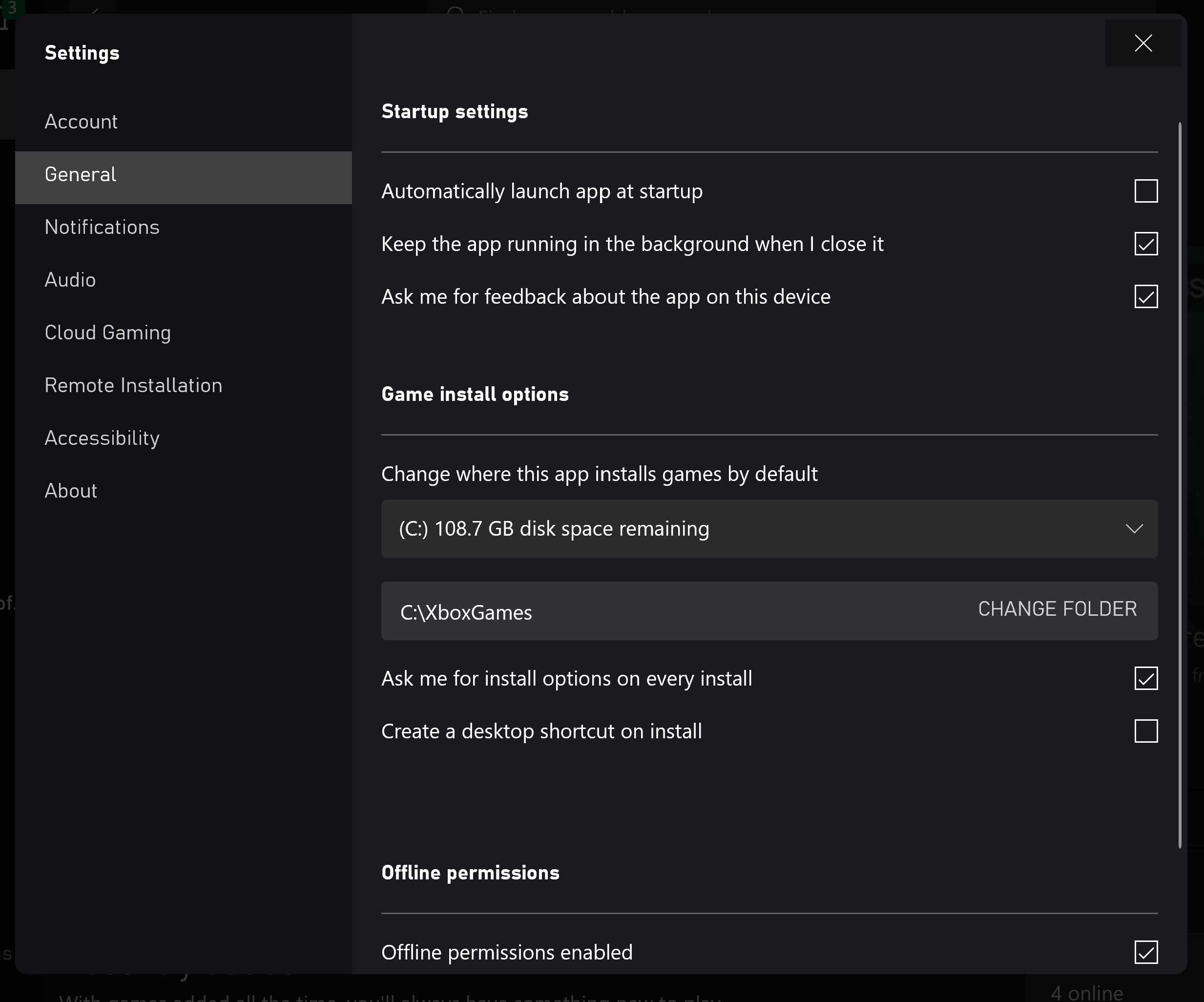Image resolution: width=1204 pixels, height=1002 pixels.
Task: Select Remote Installation settings
Action: pyautogui.click(x=133, y=385)
